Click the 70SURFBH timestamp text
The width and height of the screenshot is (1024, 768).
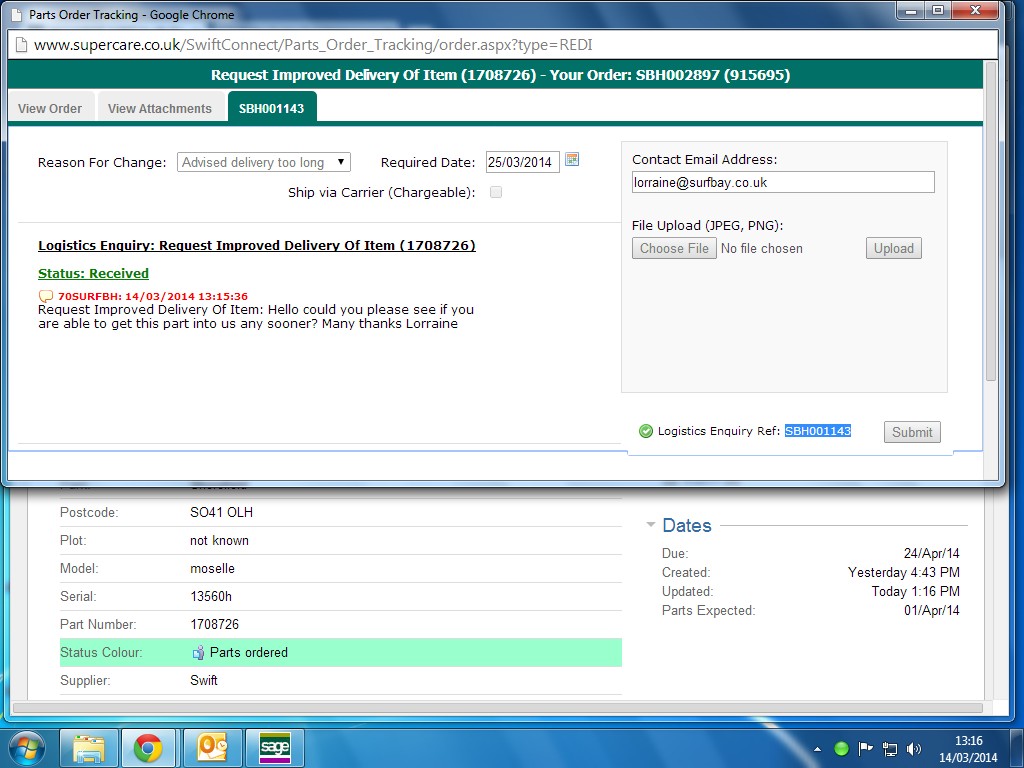pyautogui.click(x=153, y=296)
